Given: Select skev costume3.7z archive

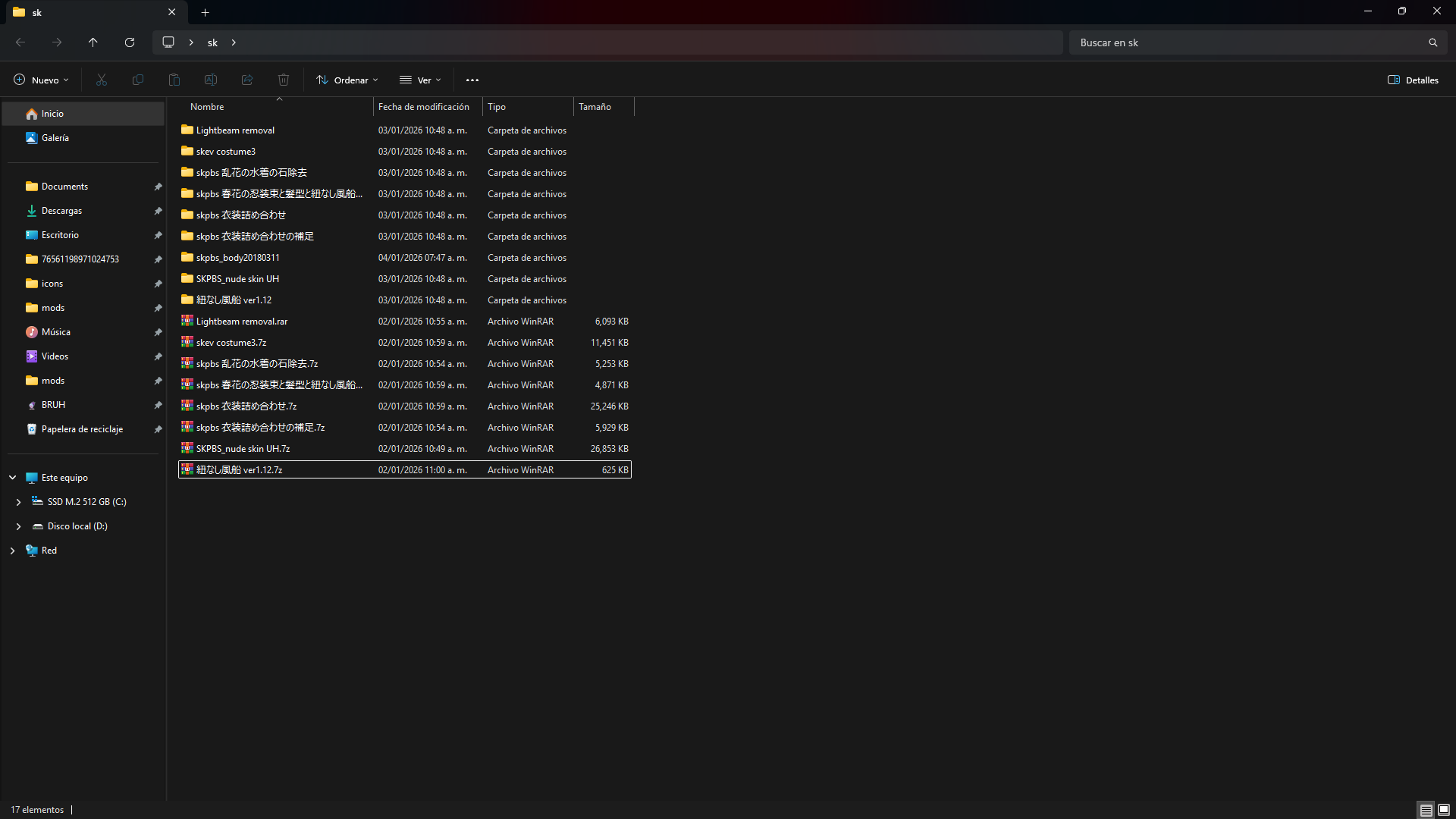Looking at the screenshot, I should pos(405,343).
